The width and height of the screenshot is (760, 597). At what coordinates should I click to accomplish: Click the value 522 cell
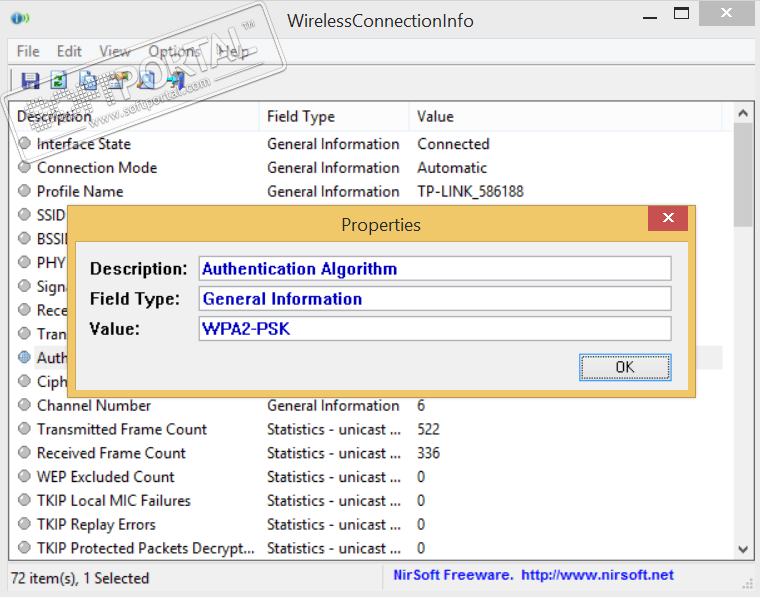click(x=428, y=429)
